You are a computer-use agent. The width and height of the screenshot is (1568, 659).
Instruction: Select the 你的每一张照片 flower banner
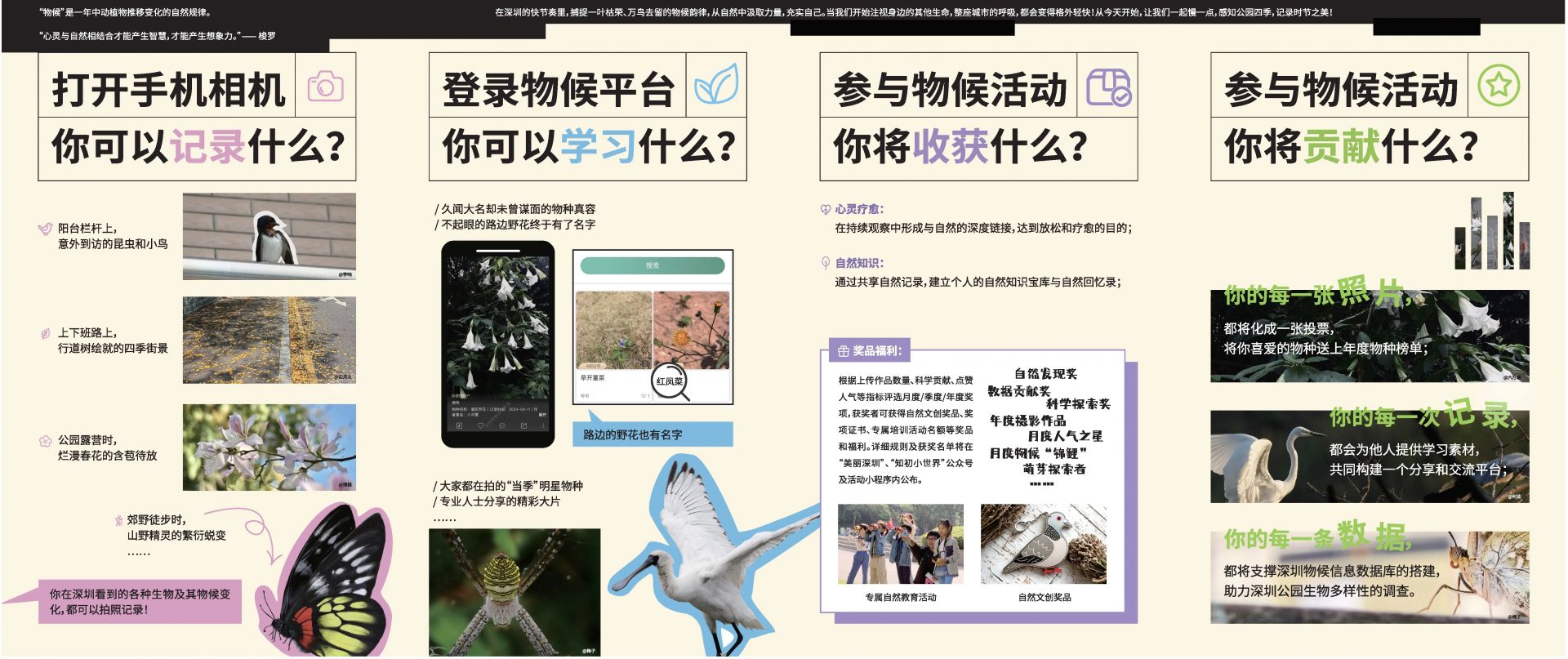1369,336
